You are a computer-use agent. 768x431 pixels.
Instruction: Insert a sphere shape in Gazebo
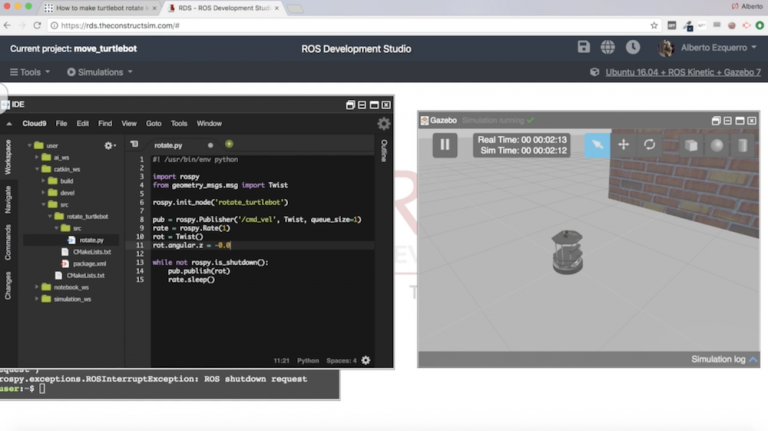coord(717,145)
